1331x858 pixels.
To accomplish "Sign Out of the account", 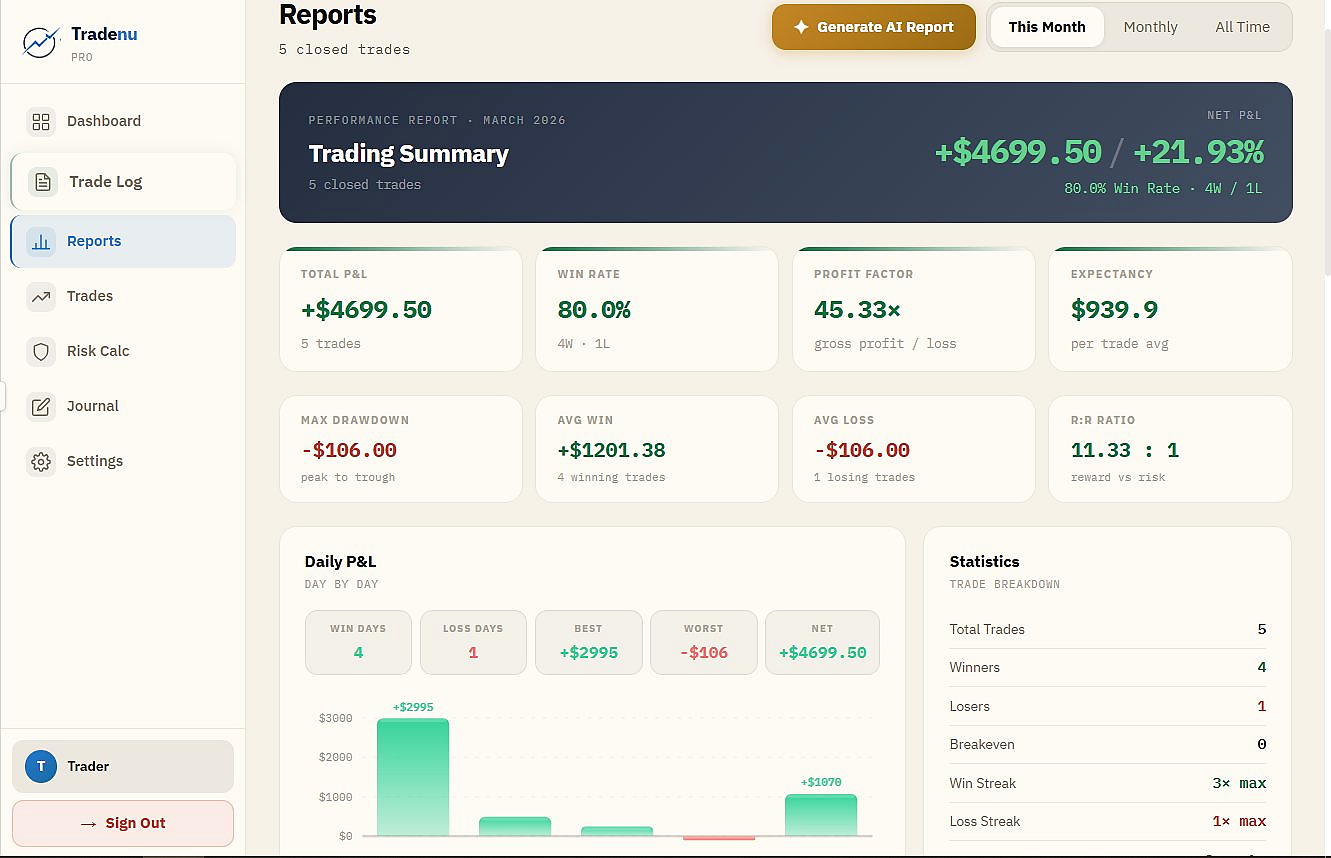I will (x=122, y=823).
